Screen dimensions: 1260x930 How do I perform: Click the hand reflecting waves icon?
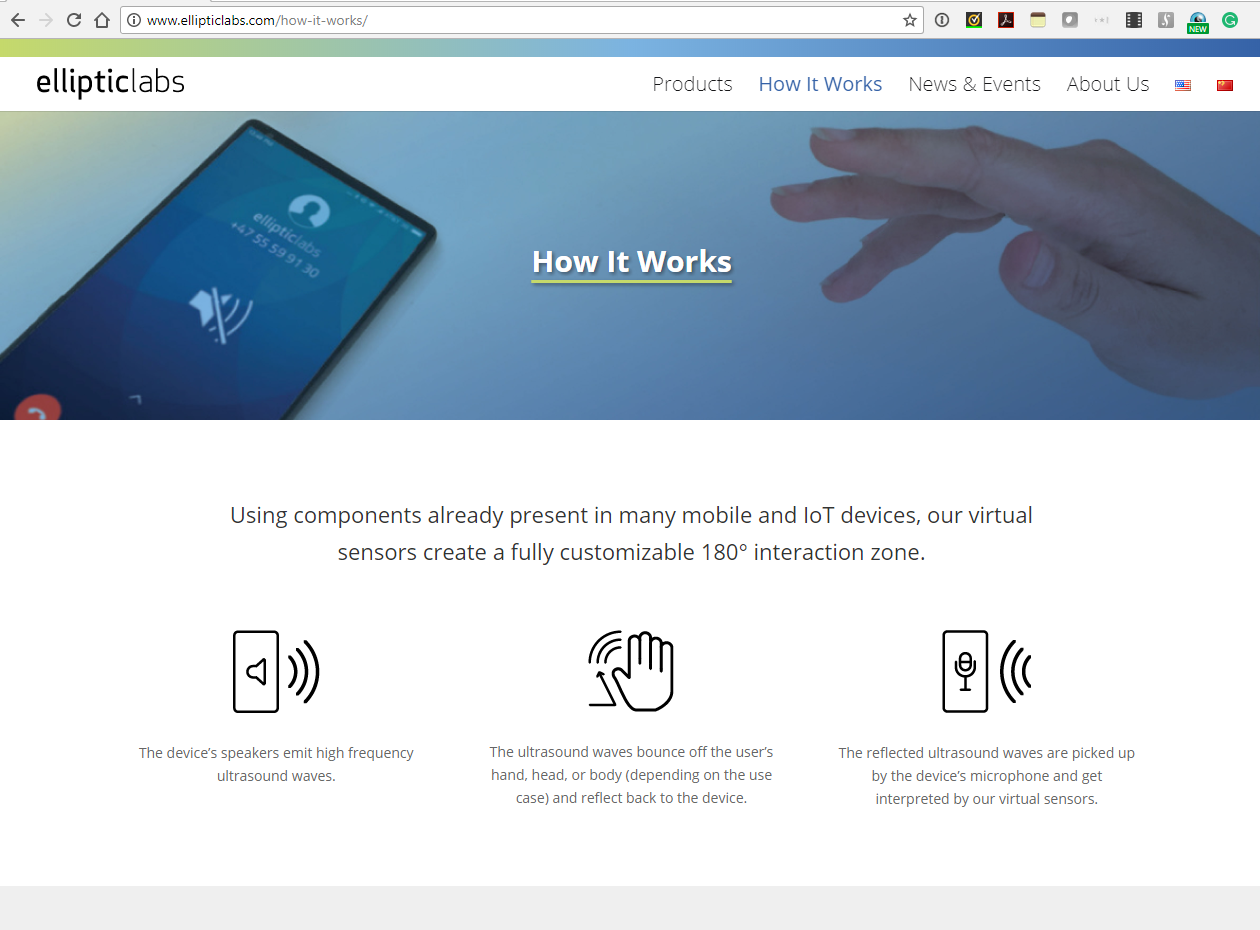(631, 671)
